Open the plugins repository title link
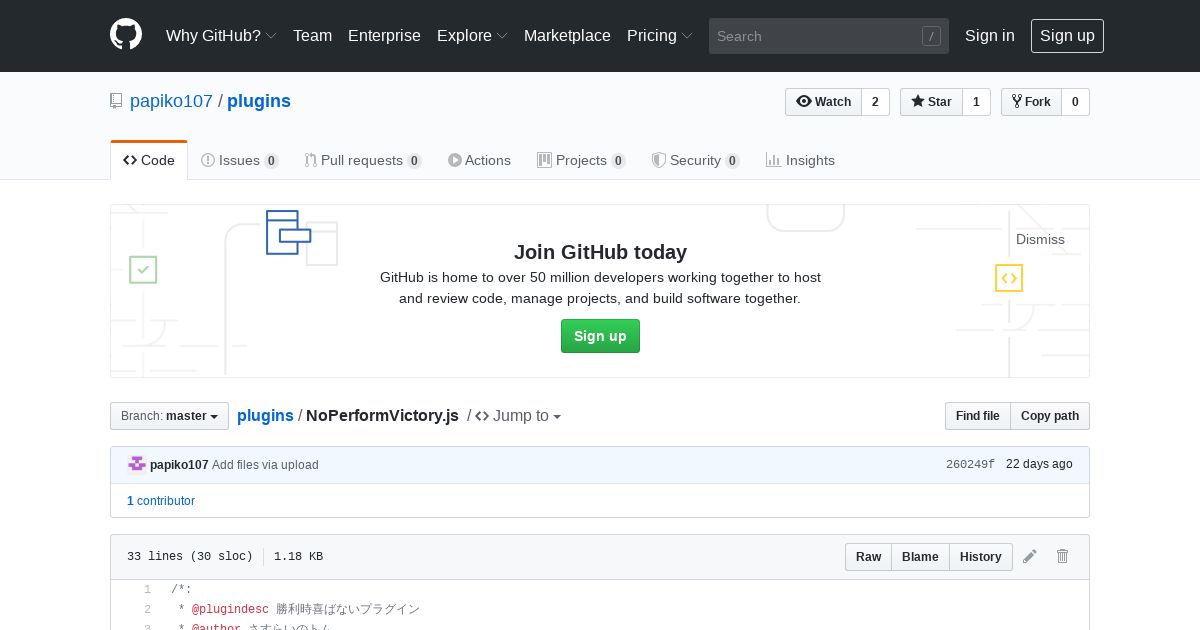Viewport: 1200px width, 630px height. pyautogui.click(x=259, y=101)
